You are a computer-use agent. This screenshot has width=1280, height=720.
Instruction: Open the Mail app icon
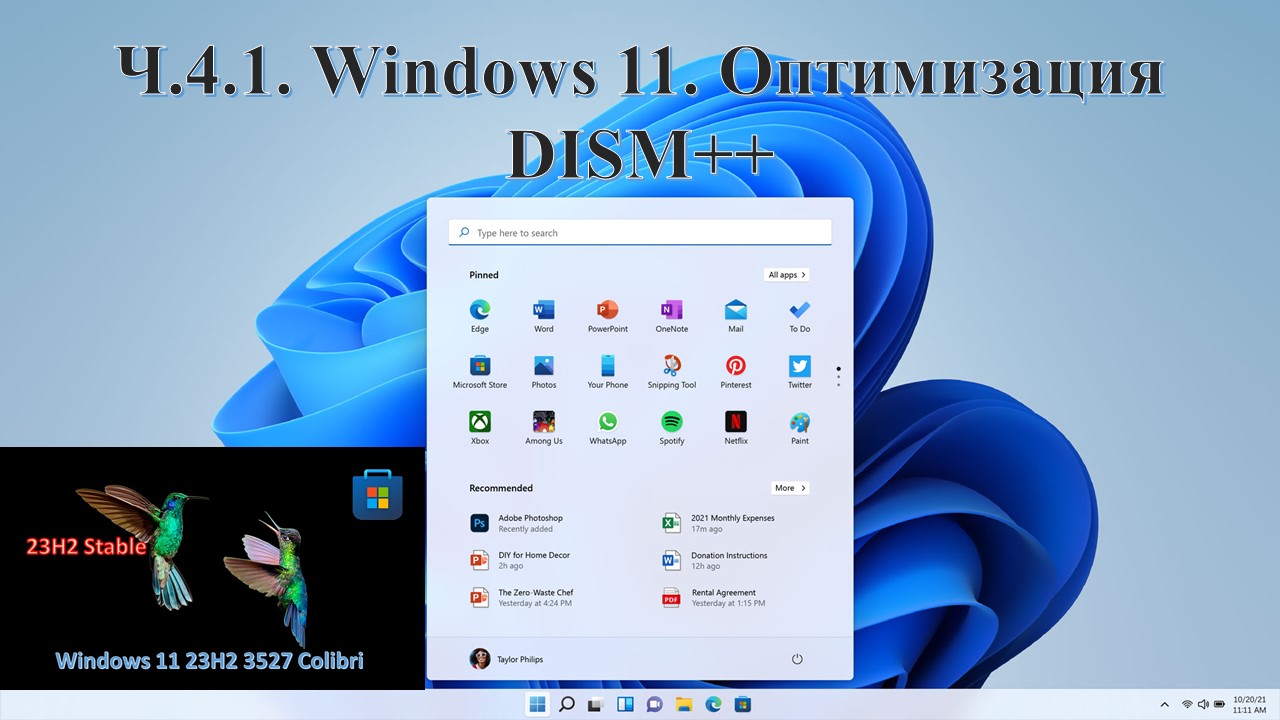click(x=736, y=316)
